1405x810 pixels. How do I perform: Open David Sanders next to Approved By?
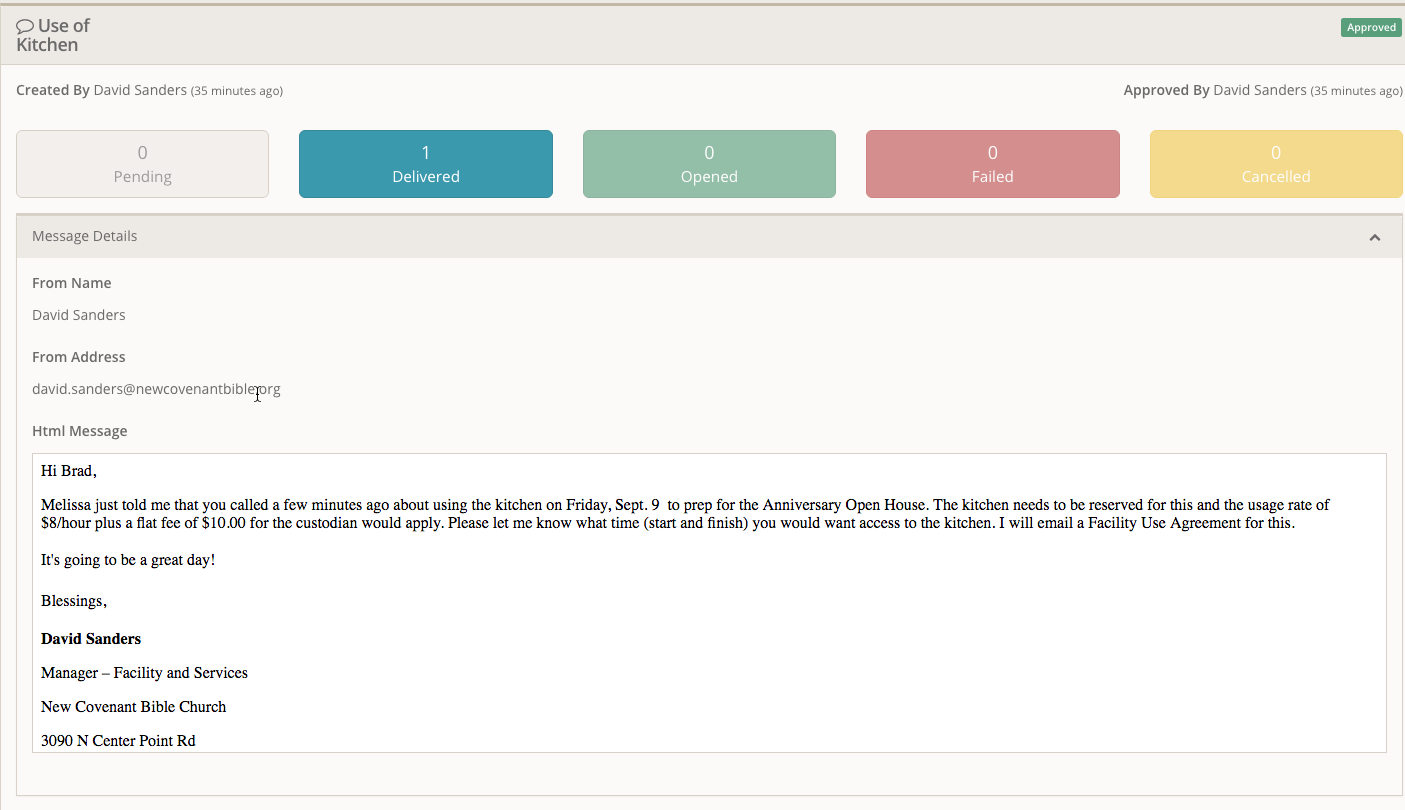coord(1259,90)
